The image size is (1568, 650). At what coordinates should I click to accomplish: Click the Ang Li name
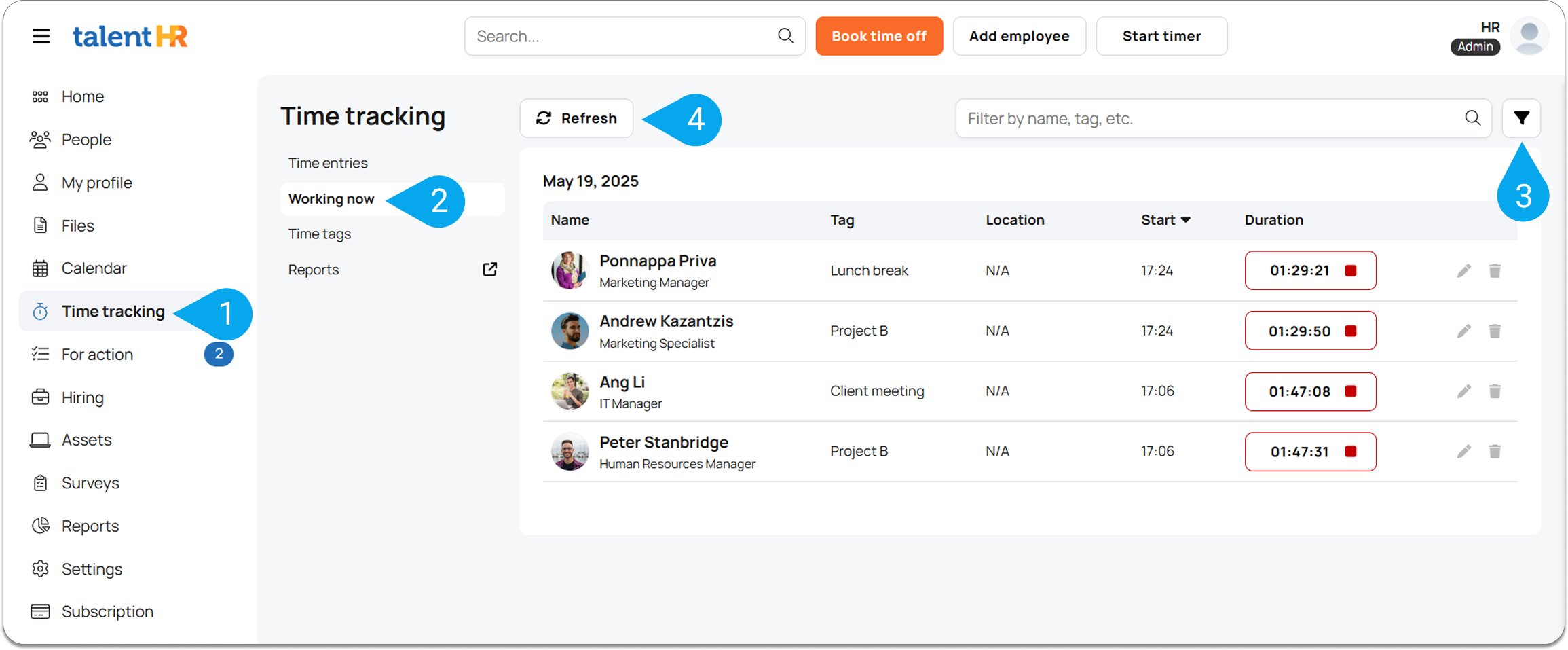coord(622,382)
